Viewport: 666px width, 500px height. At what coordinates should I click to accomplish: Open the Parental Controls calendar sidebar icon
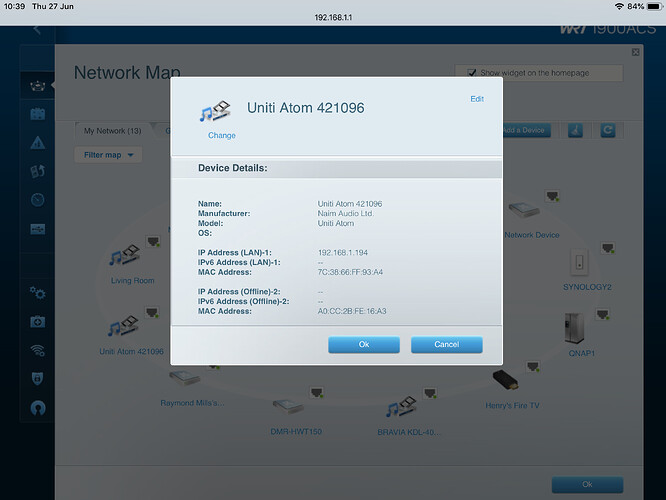pyautogui.click(x=38, y=114)
